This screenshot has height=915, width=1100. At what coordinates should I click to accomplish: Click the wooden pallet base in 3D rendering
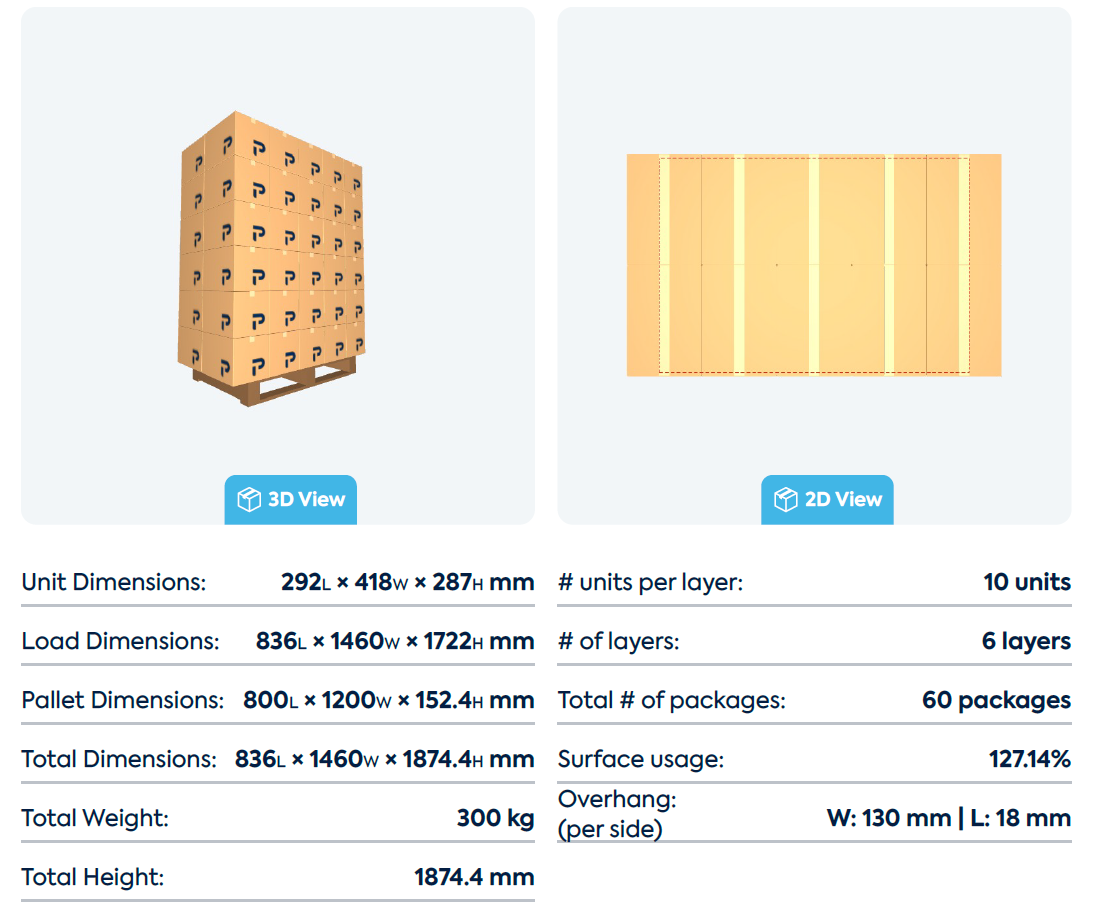click(268, 386)
